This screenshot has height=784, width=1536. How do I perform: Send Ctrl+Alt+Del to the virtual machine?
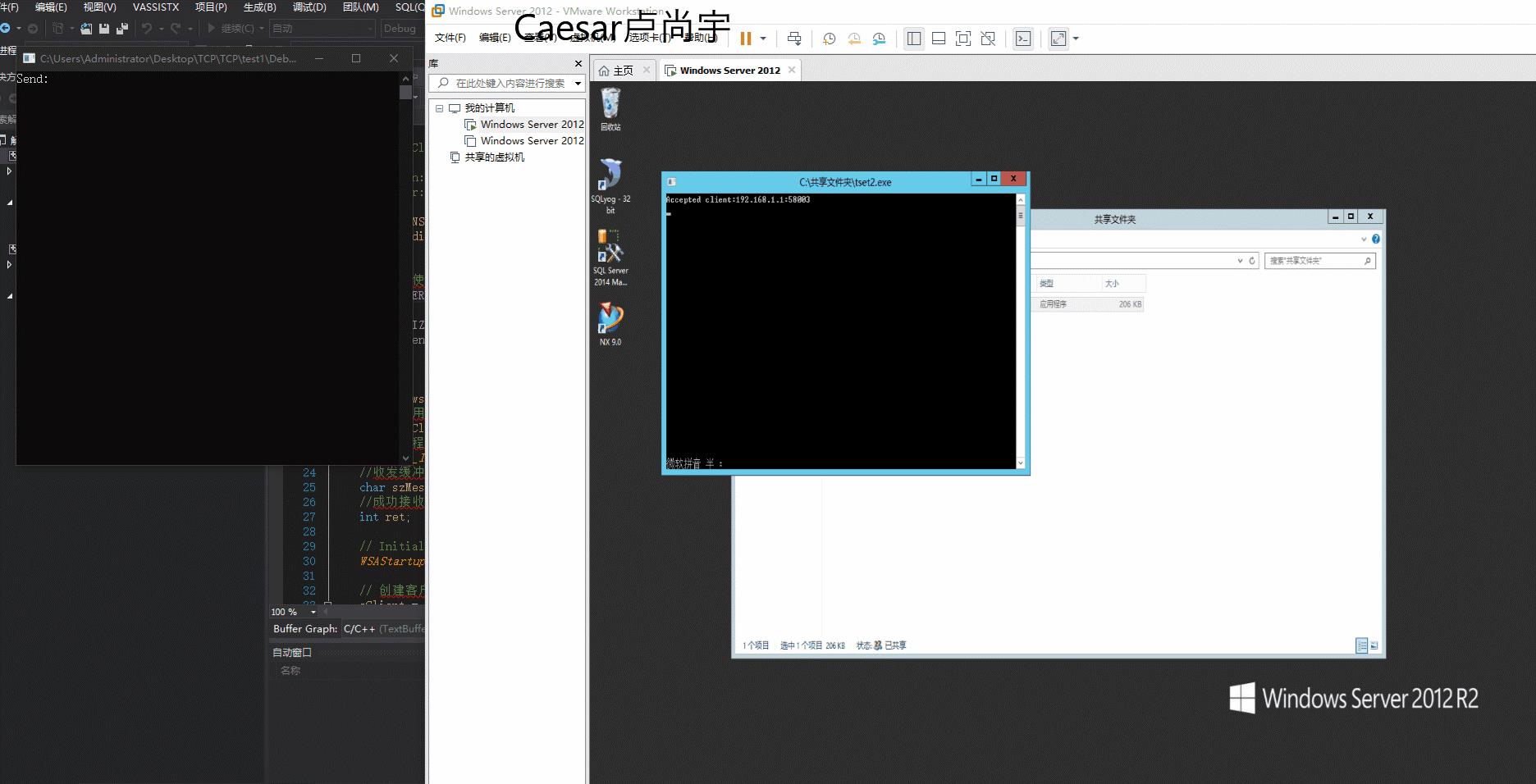[794, 39]
